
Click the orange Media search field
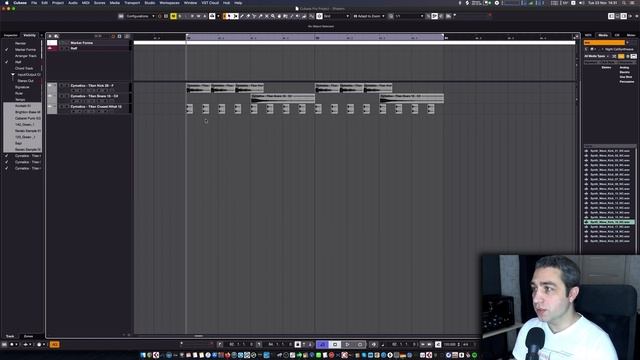[x=604, y=42]
